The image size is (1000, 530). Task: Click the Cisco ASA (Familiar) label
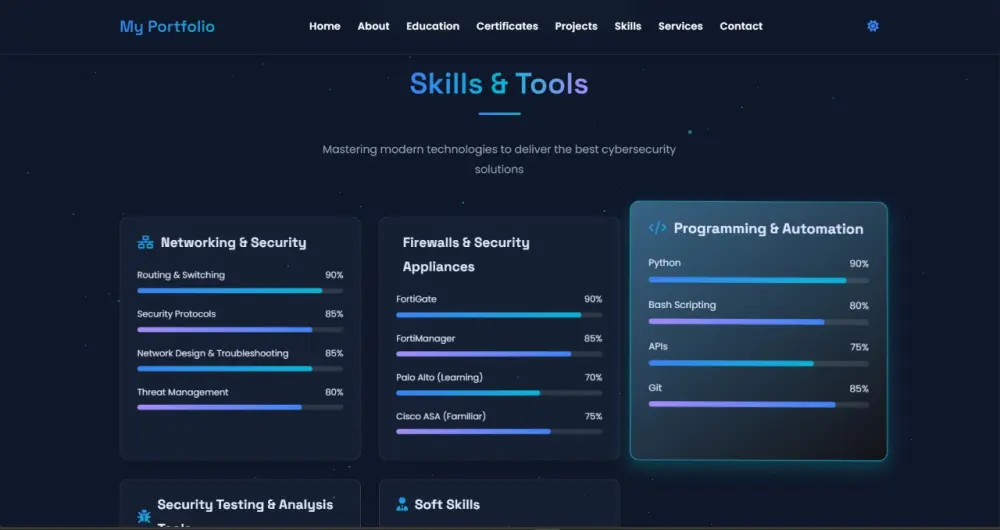click(441, 416)
